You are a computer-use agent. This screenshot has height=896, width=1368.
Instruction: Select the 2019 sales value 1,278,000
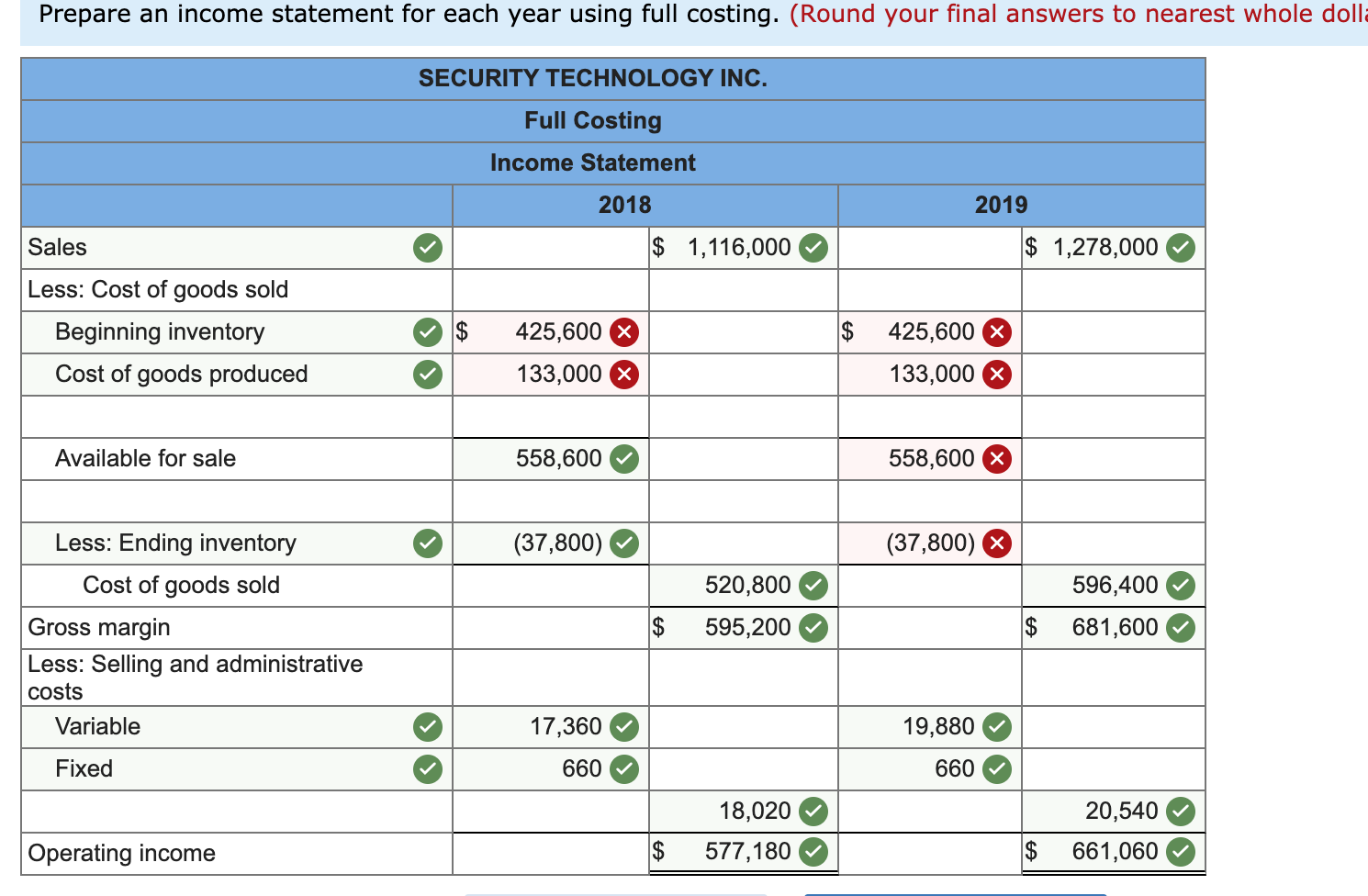tap(1105, 247)
